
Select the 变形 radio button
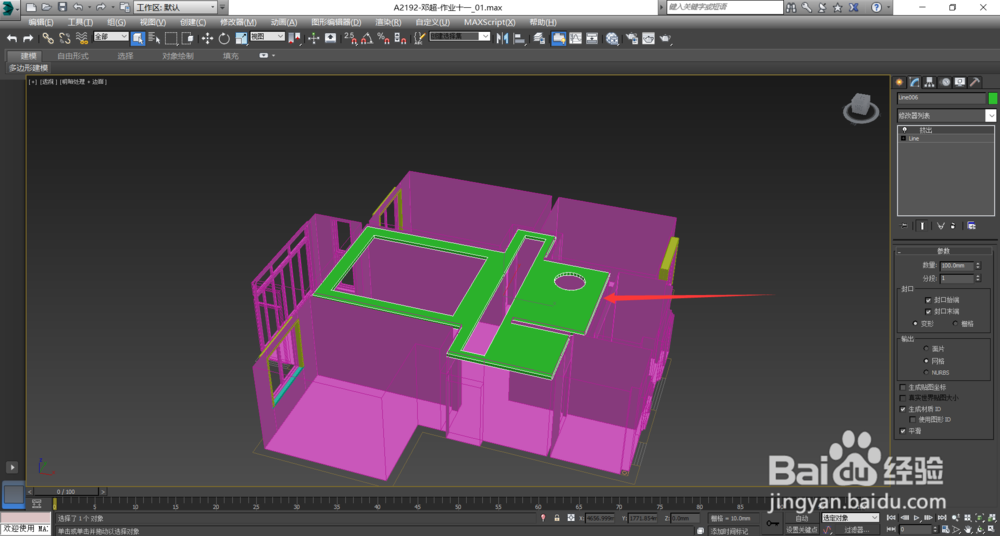click(x=916, y=324)
